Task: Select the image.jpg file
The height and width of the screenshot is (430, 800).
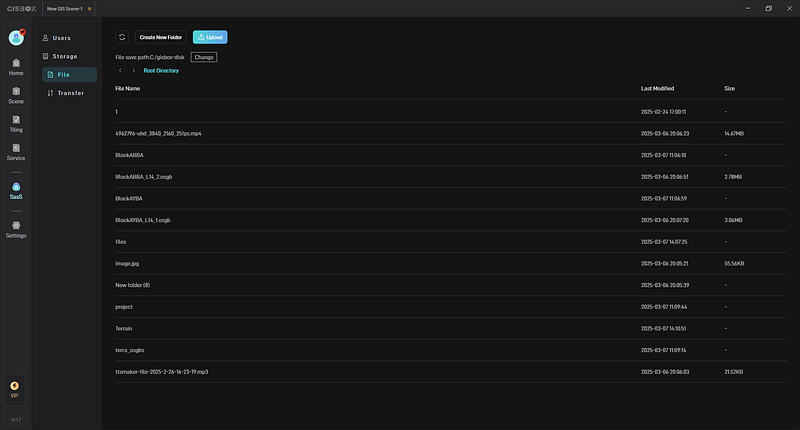Action: (x=451, y=264)
